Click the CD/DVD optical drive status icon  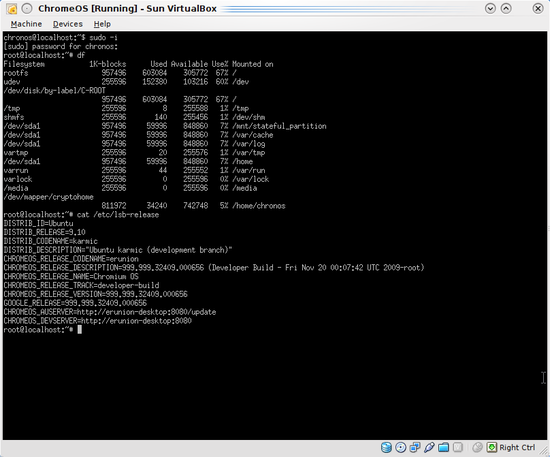click(x=401, y=448)
